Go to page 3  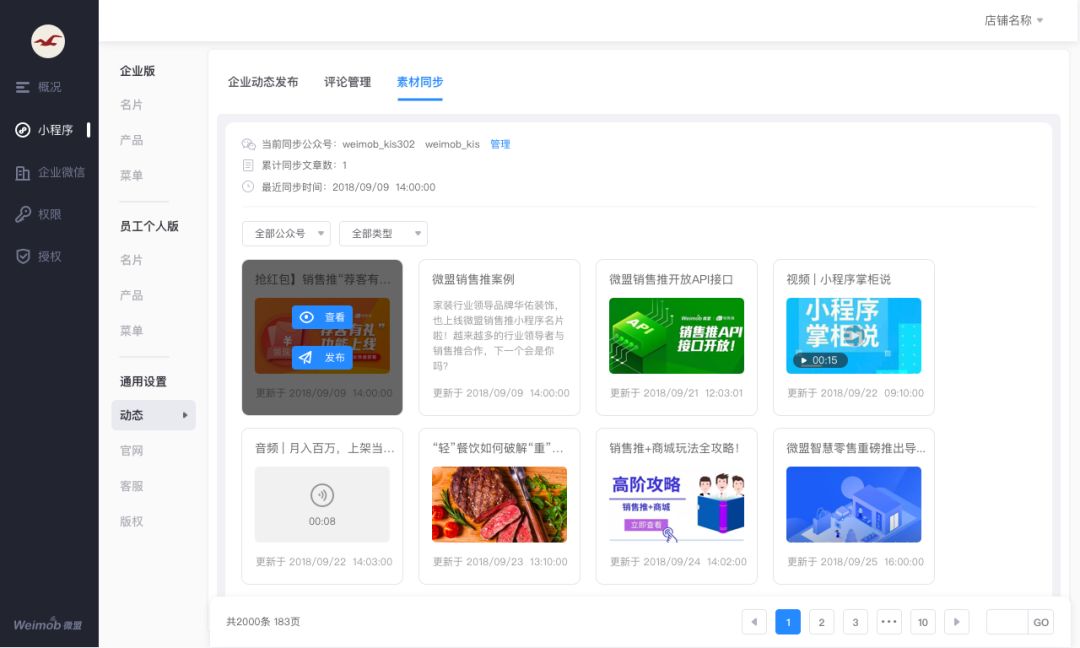[855, 622]
